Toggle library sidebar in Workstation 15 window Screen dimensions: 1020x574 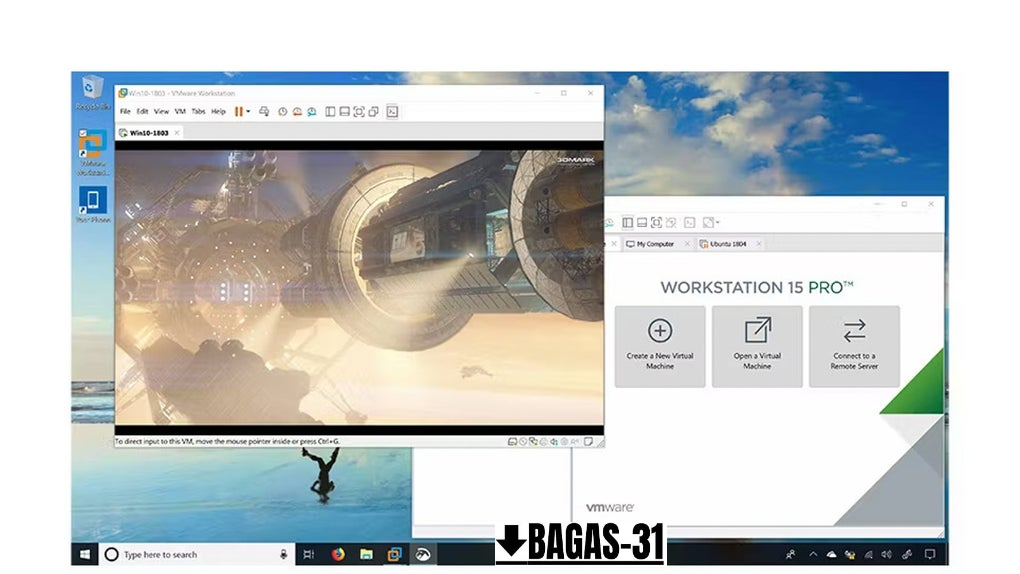click(x=628, y=223)
